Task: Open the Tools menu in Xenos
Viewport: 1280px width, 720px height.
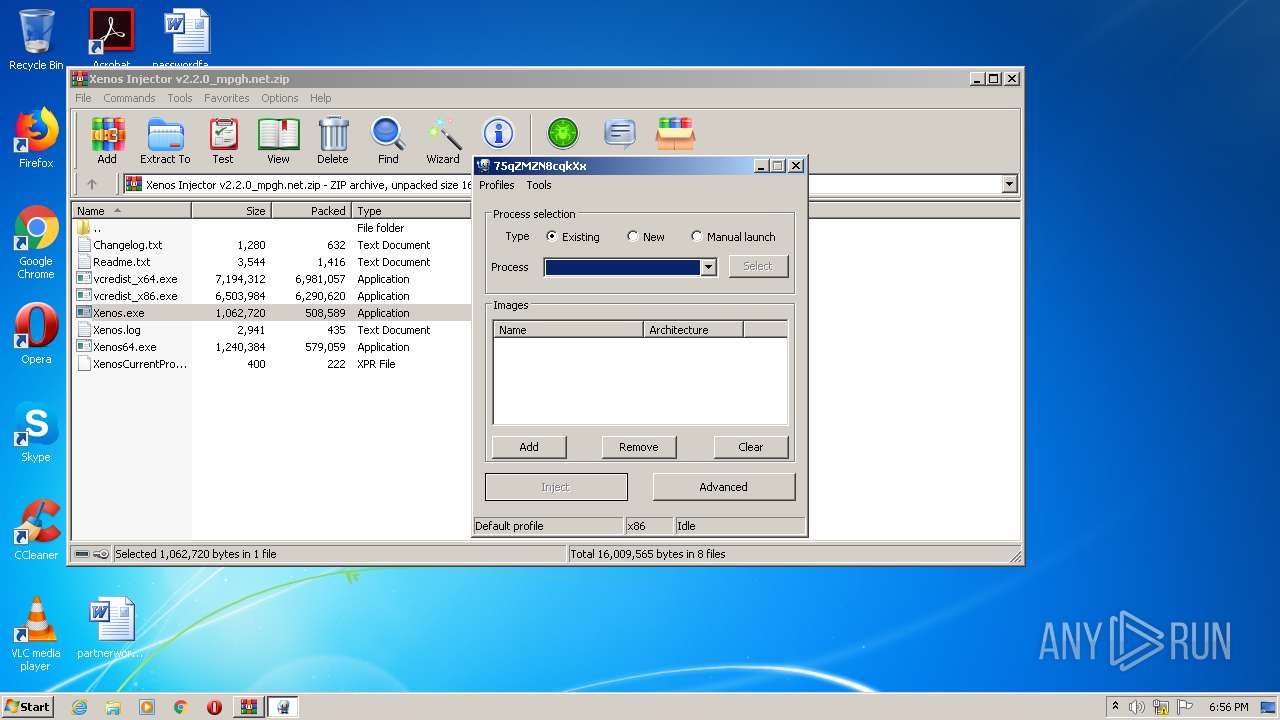Action: click(x=539, y=185)
